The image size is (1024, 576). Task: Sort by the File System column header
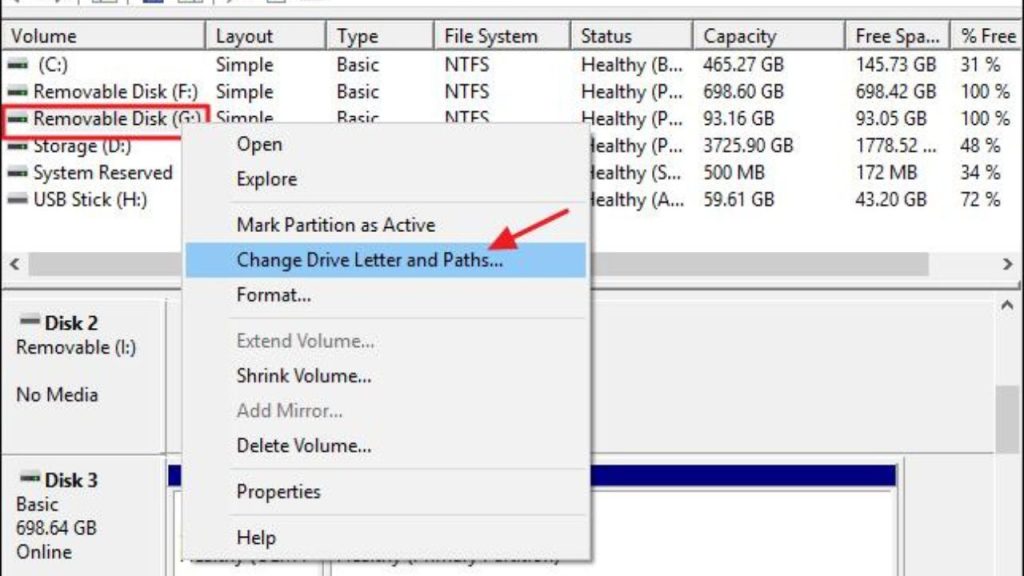pyautogui.click(x=502, y=36)
